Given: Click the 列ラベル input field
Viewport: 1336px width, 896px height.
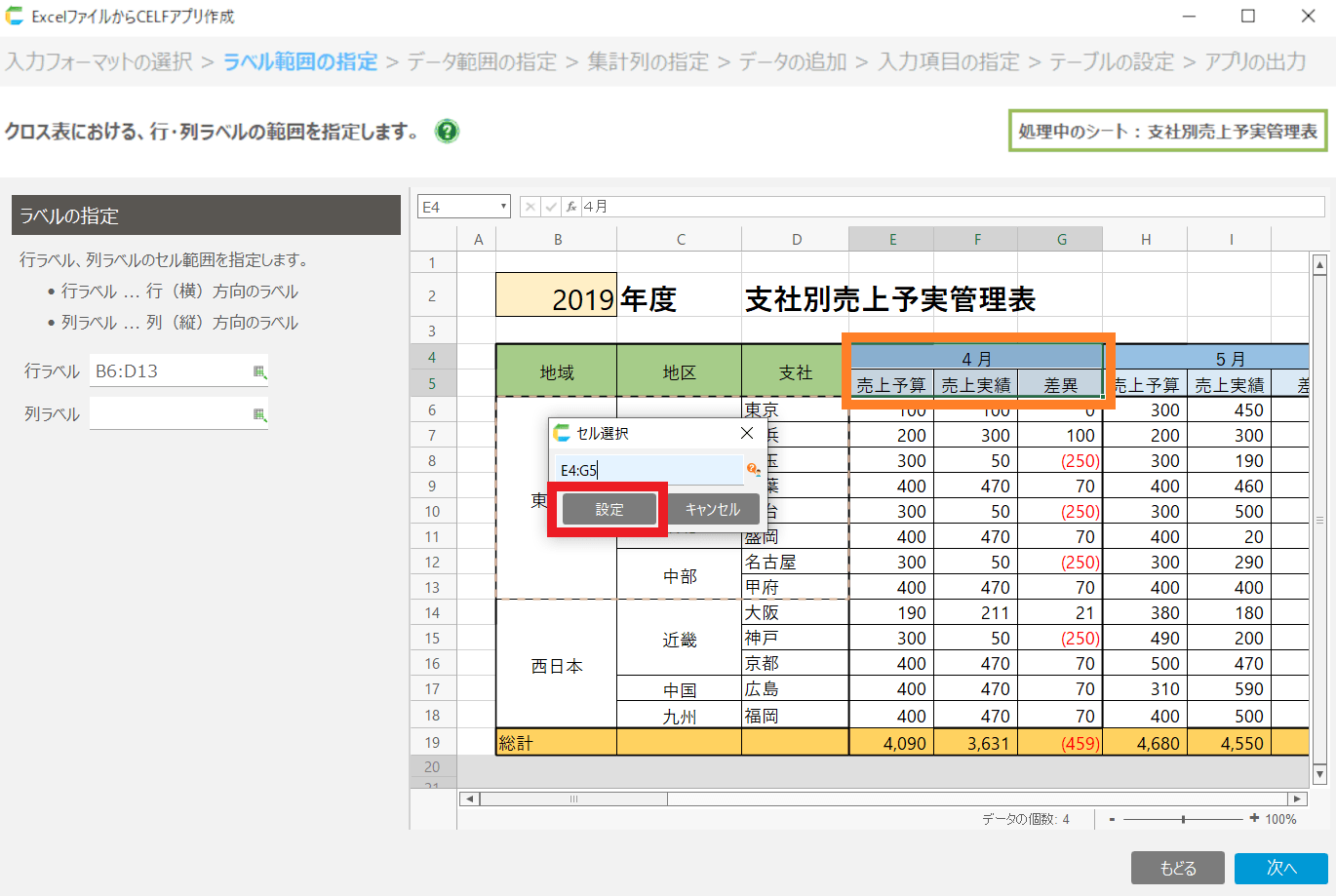Looking at the screenshot, I should (x=171, y=414).
